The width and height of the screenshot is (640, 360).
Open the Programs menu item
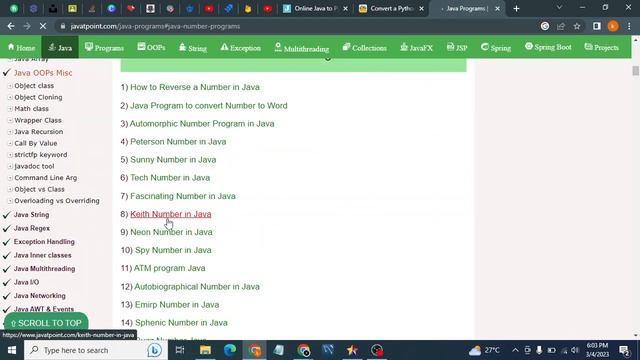click(104, 47)
